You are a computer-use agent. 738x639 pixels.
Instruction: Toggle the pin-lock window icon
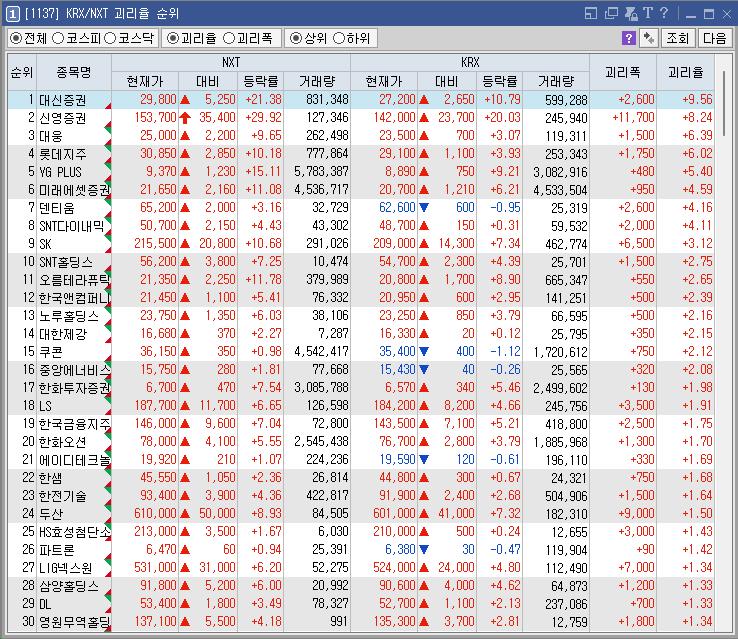[631, 13]
